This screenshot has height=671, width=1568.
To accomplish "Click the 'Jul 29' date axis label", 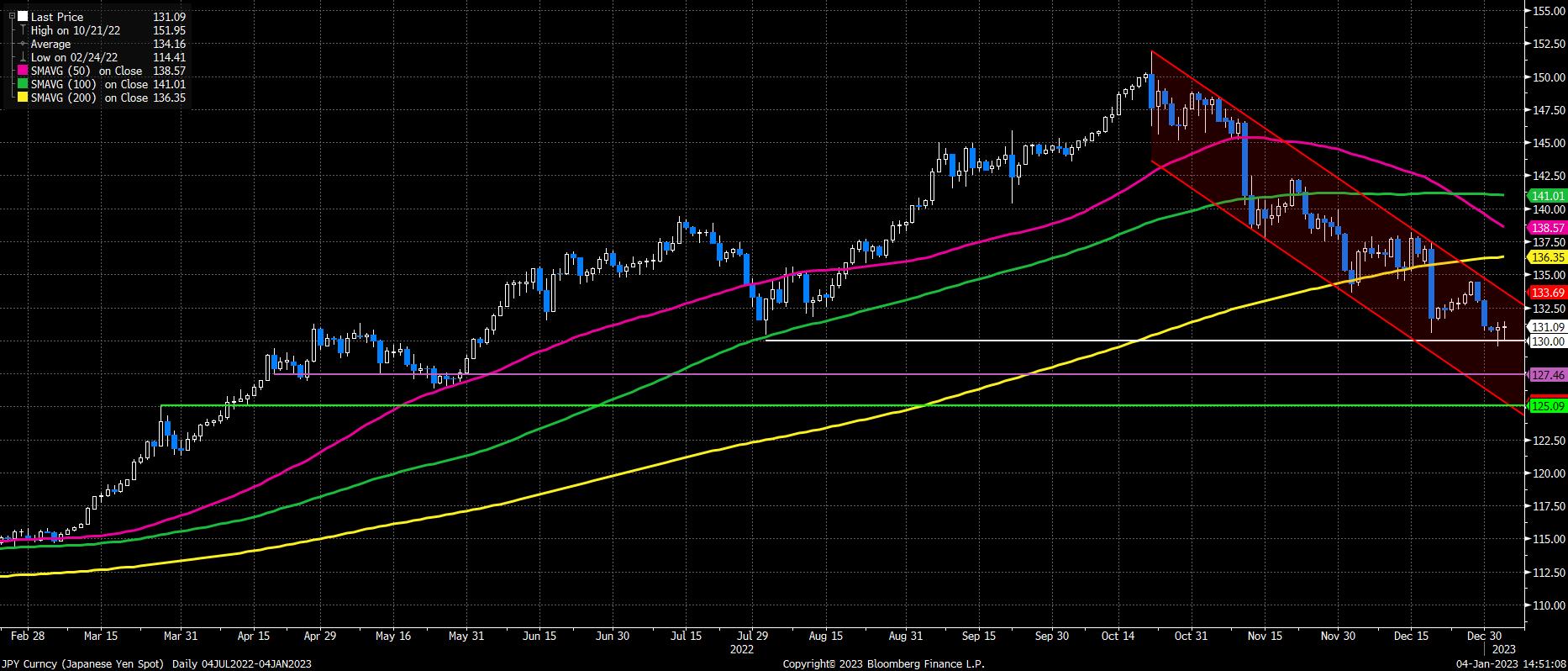I will tap(754, 637).
